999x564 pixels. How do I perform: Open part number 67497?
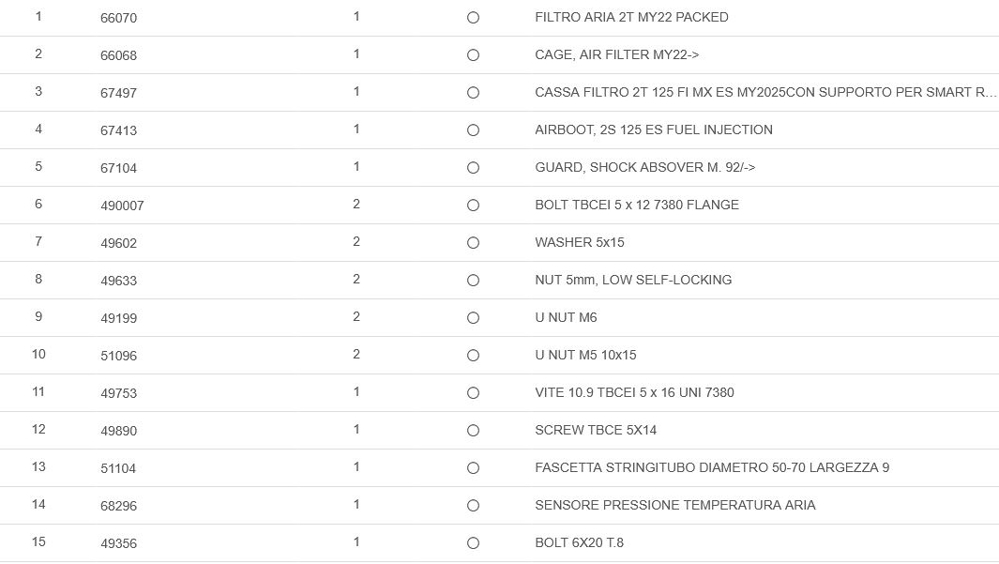118,93
